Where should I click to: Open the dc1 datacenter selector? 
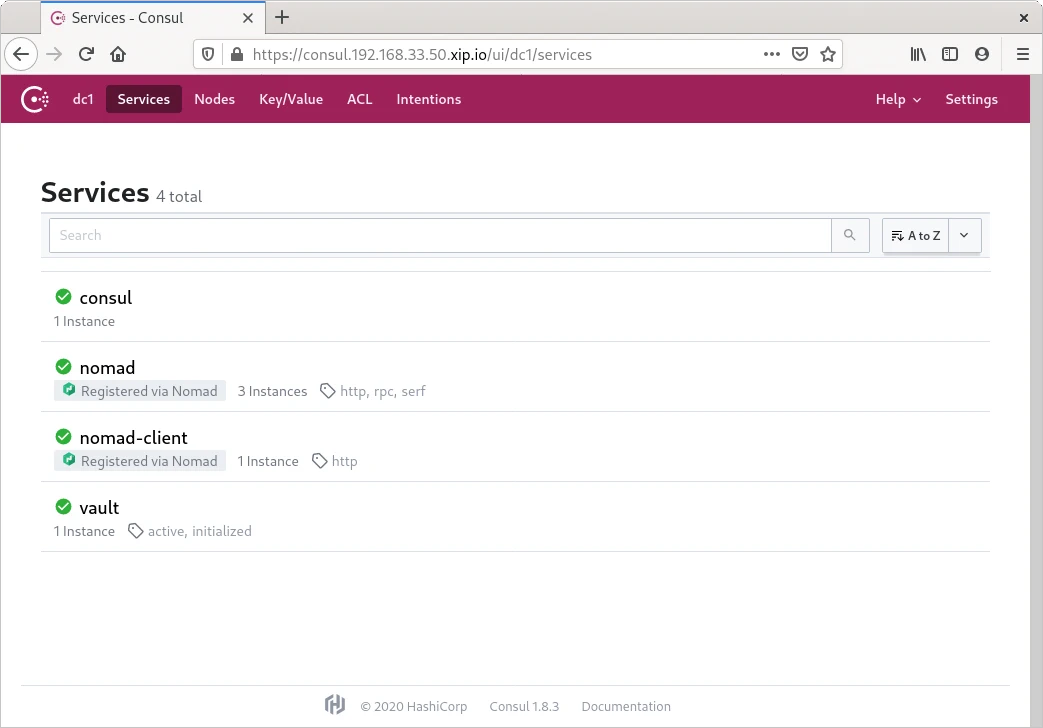(x=83, y=99)
